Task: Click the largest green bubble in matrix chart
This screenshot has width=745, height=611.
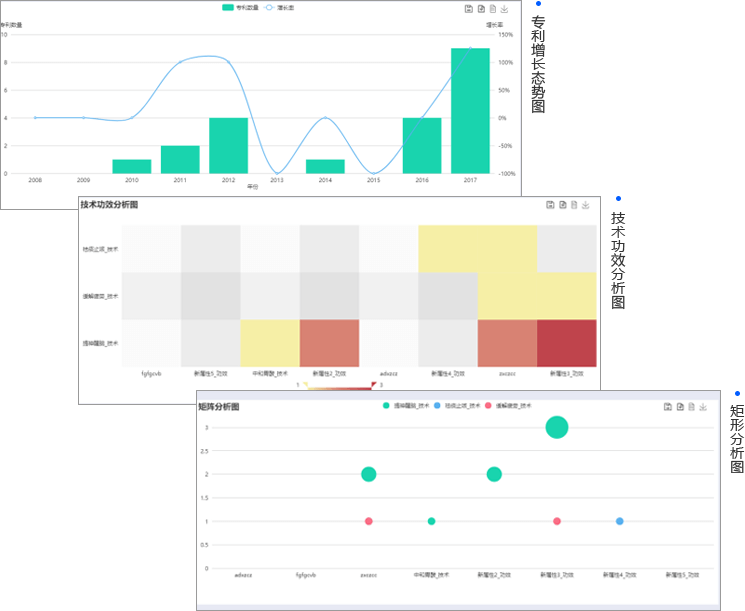Action: click(557, 427)
